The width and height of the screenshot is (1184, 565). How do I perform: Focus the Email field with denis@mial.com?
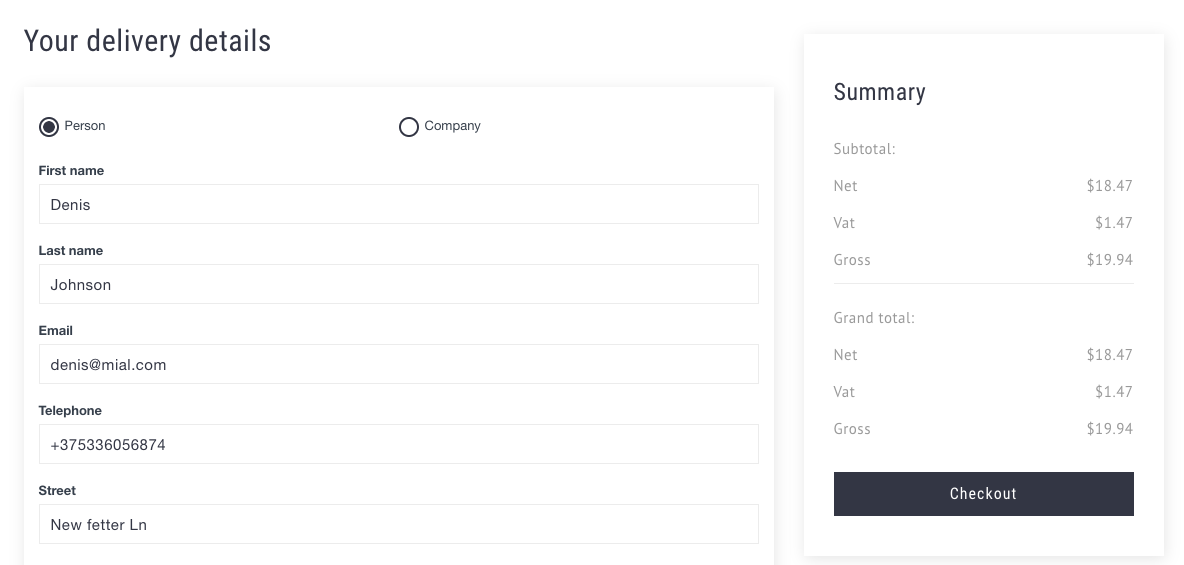point(399,364)
